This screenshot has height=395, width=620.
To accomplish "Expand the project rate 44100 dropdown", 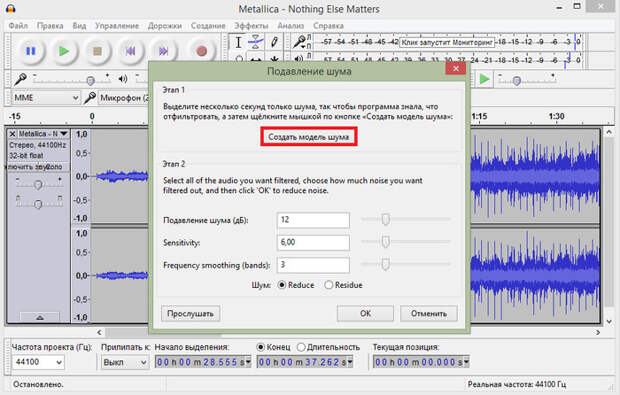I will click(x=38, y=362).
